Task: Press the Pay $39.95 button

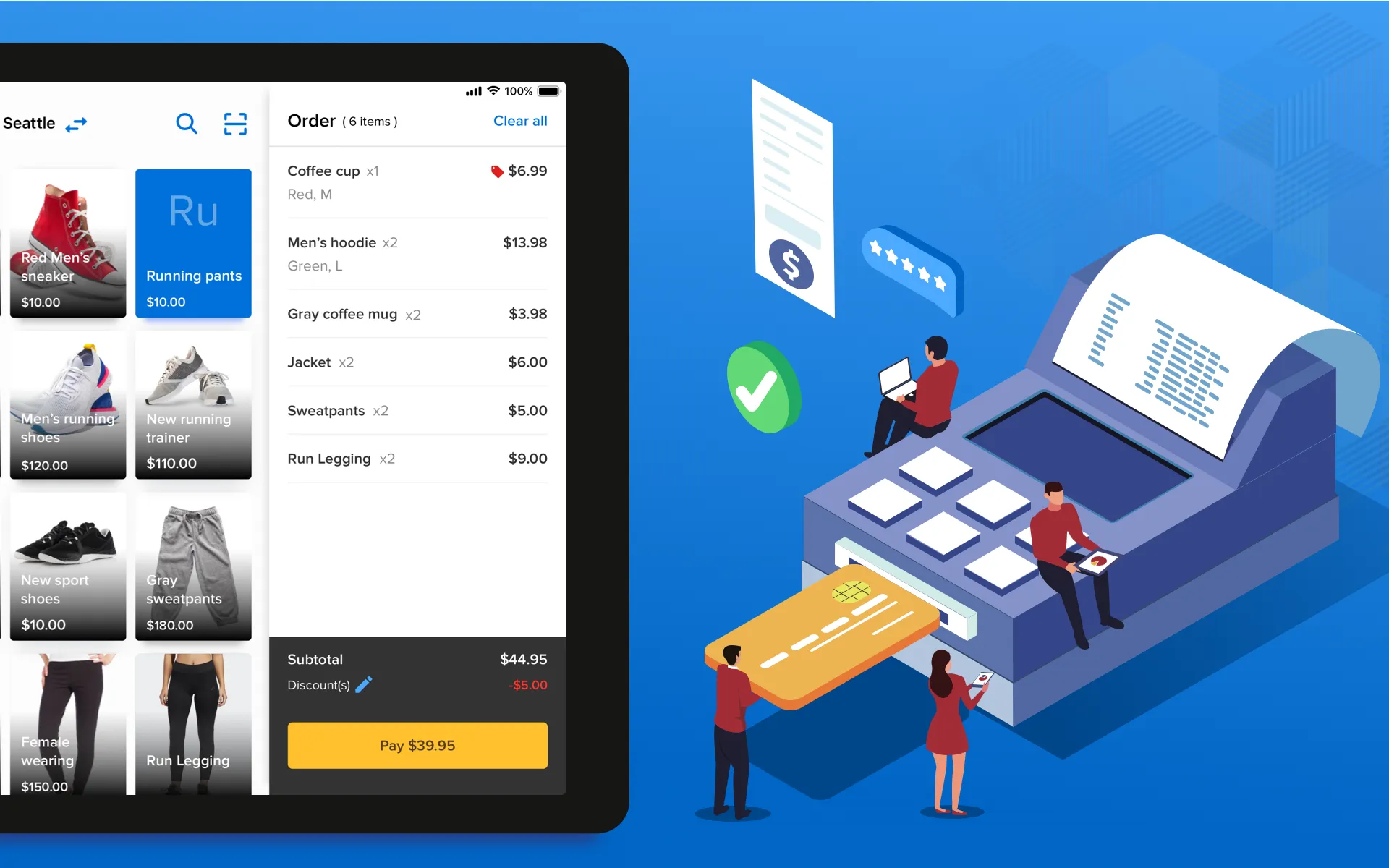Action: 418,745
